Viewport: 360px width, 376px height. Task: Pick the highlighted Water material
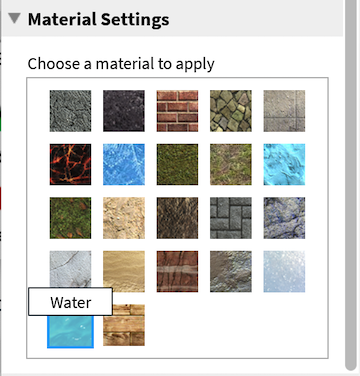click(x=70, y=332)
